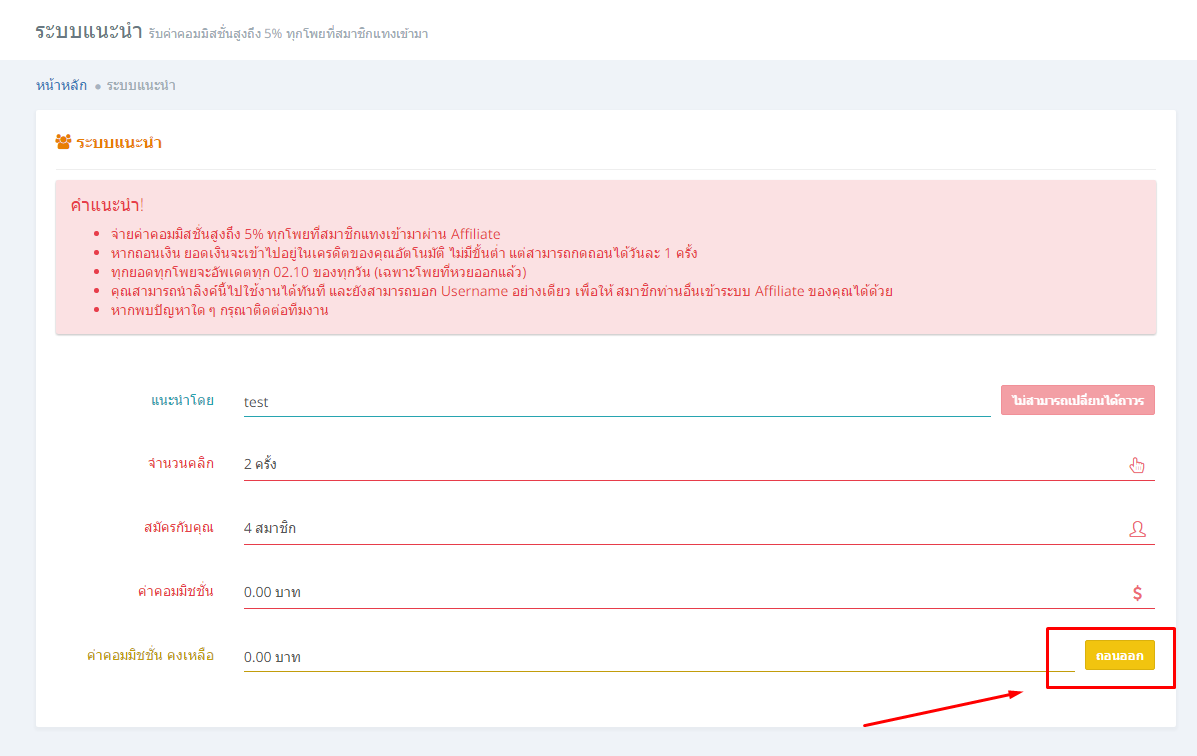Click the pink ไม่สามารถเปลี่ยนได้ถาวร button

click(1077, 400)
